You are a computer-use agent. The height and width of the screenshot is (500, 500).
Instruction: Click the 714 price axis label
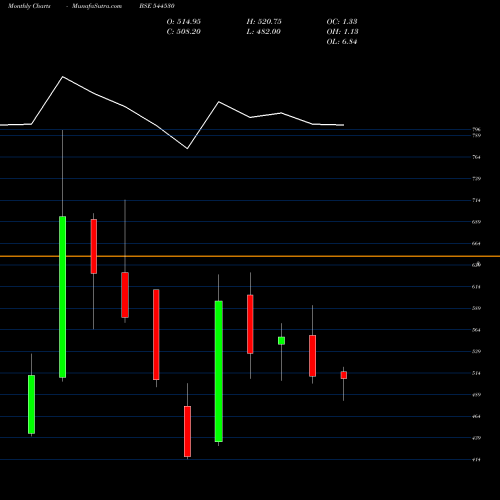pos(476,200)
